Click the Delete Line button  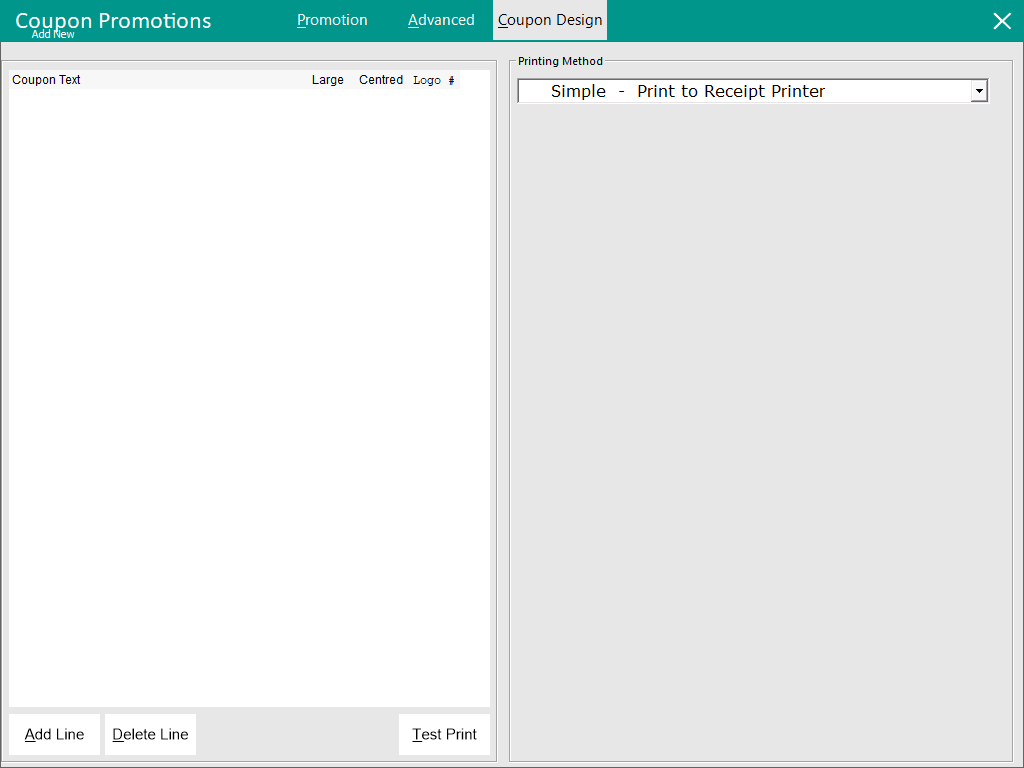pos(150,734)
